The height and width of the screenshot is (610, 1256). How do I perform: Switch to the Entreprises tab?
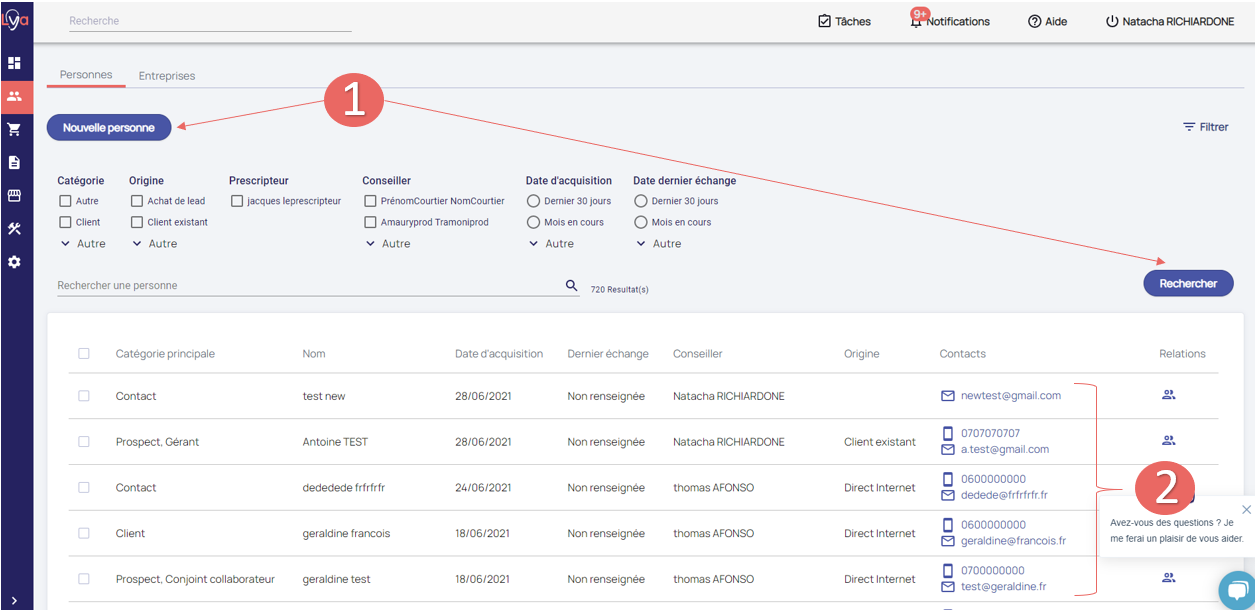167,76
